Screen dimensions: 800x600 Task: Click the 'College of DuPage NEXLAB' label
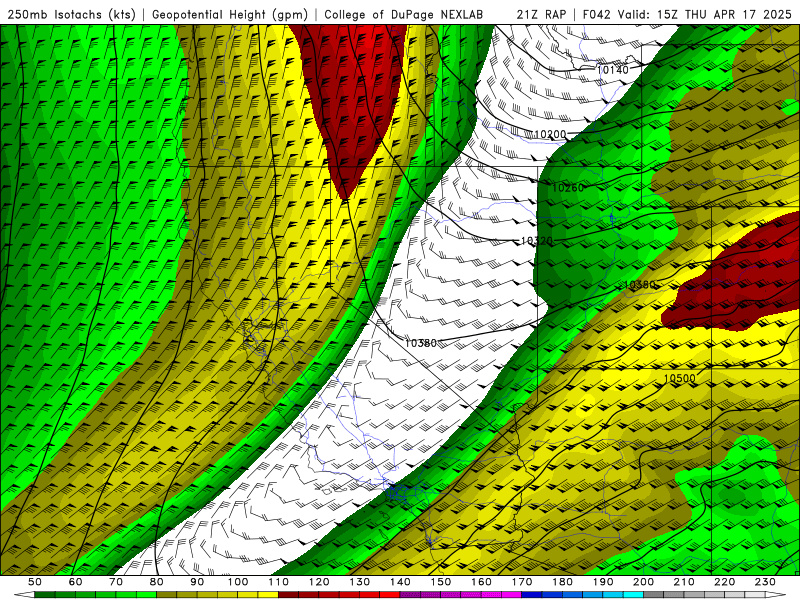(403, 14)
